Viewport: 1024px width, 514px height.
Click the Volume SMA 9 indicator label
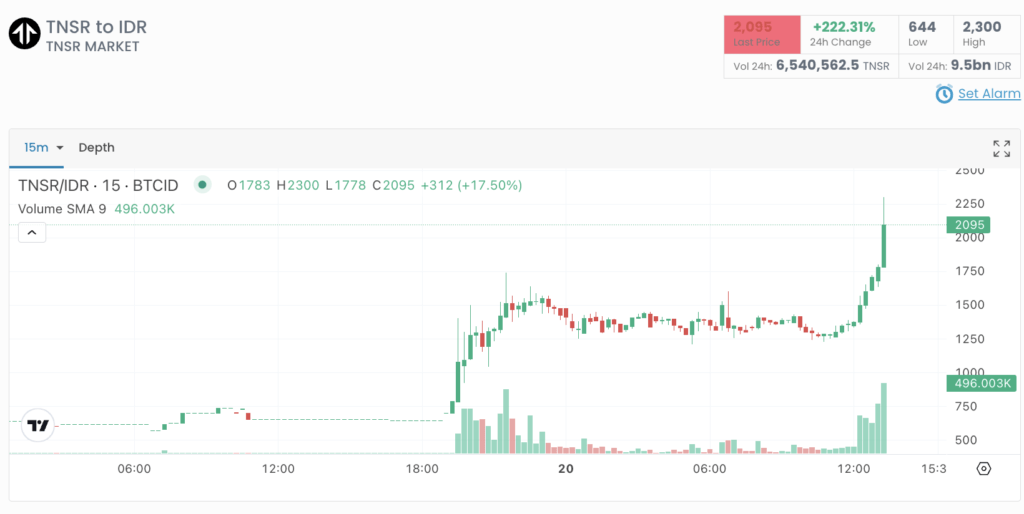[x=62, y=209]
